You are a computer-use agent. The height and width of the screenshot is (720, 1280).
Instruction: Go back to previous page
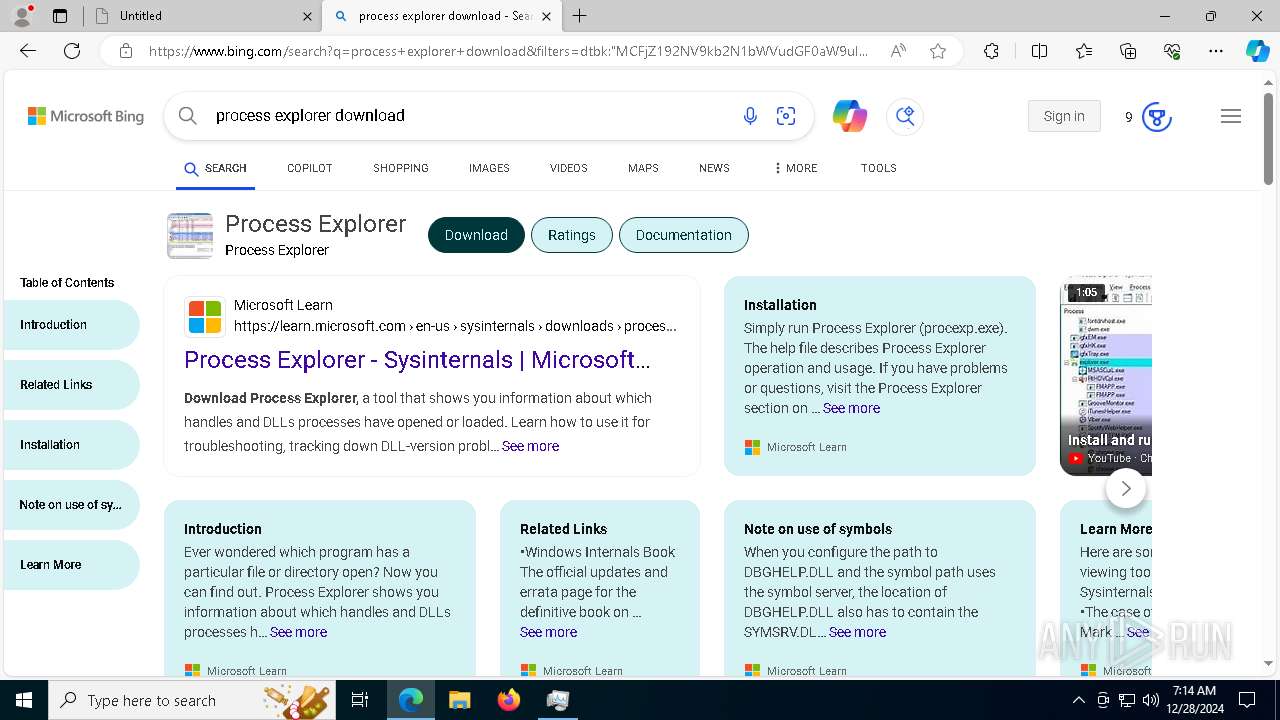point(28,51)
